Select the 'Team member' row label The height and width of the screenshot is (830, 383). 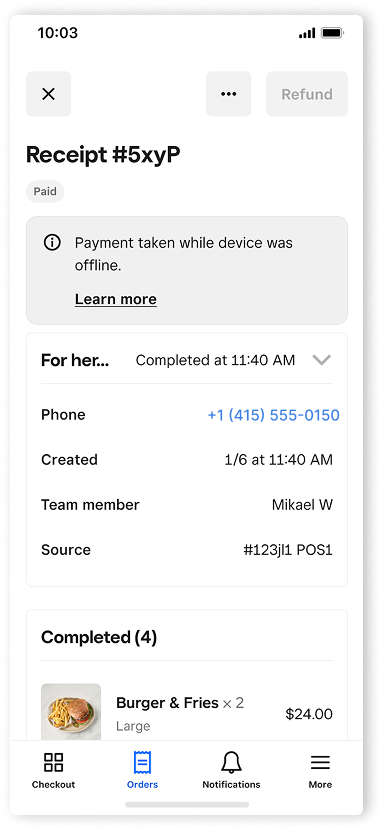90,505
